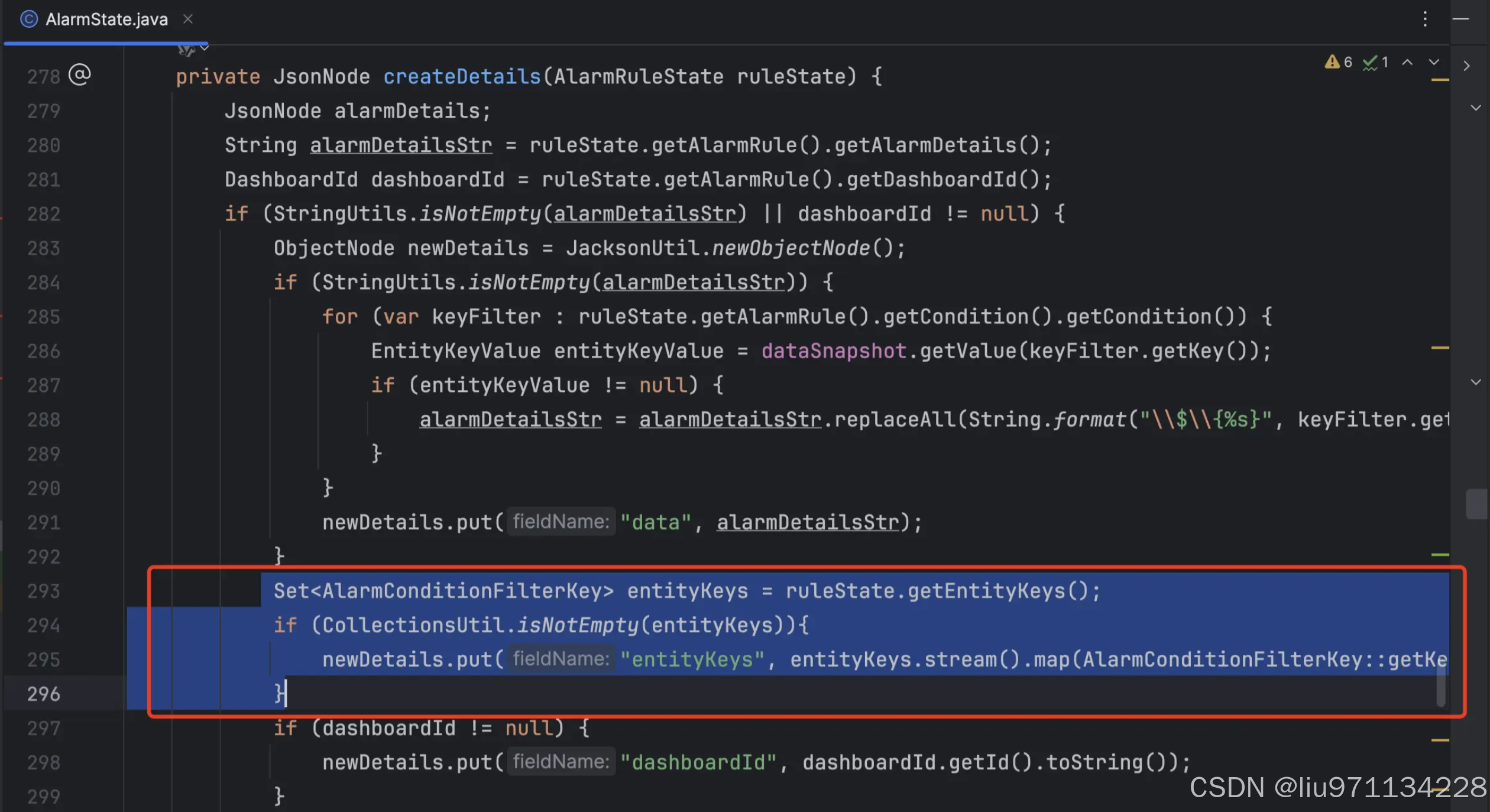Click the horizontal scrollbar thumb at line 296
1490x812 pixels.
[x=1441, y=686]
